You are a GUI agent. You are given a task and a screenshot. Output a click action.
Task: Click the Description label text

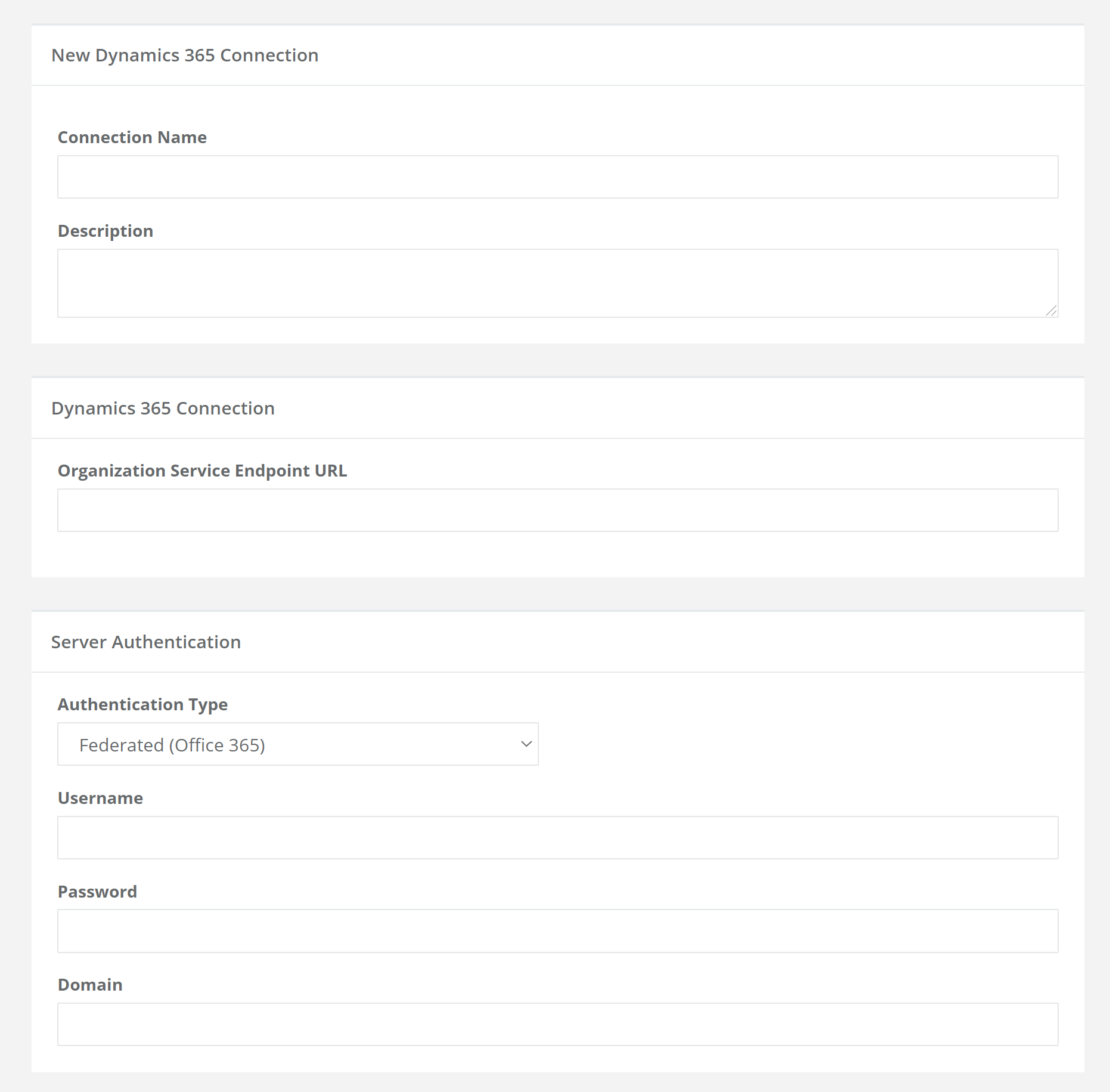click(106, 231)
